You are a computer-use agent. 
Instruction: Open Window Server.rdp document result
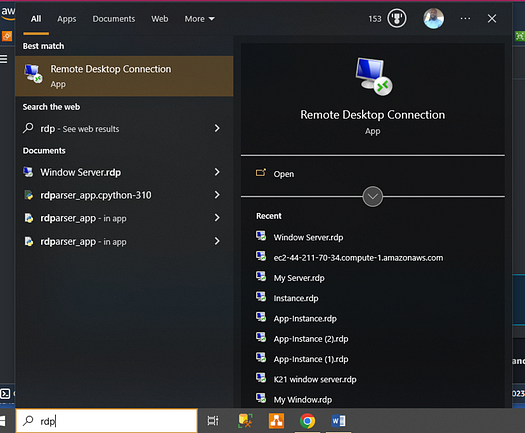click(124, 172)
